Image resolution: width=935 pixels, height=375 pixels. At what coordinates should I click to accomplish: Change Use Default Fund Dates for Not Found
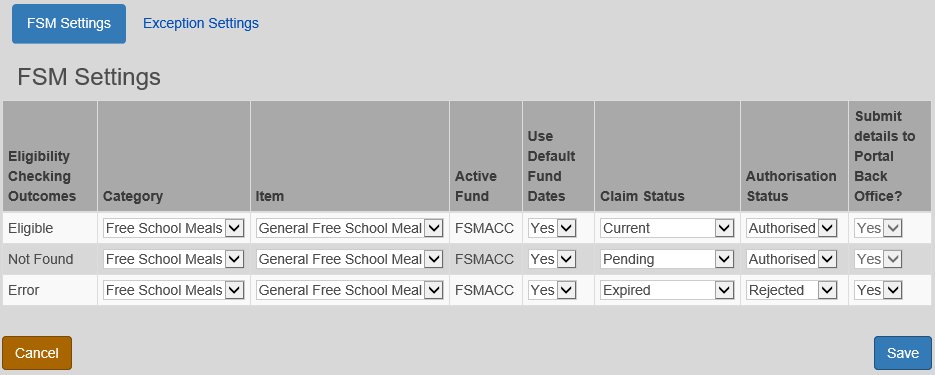(x=552, y=259)
